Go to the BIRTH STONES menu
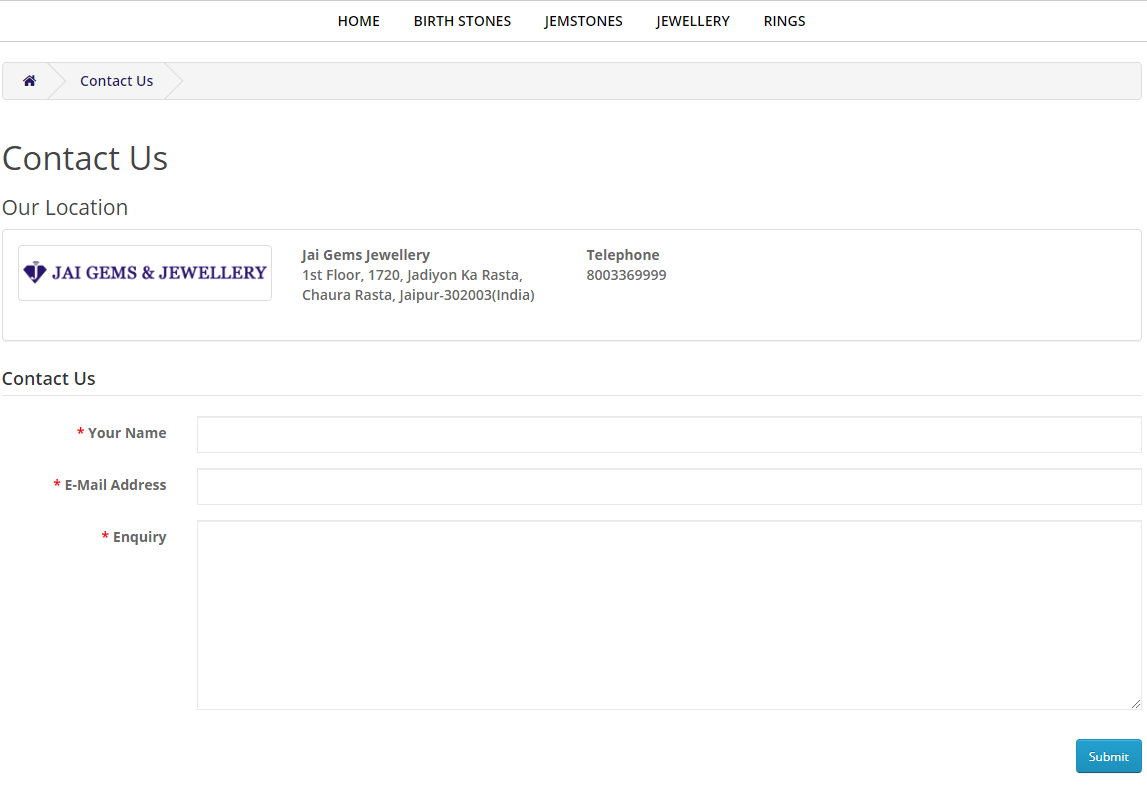The image size is (1147, 800). coord(462,21)
